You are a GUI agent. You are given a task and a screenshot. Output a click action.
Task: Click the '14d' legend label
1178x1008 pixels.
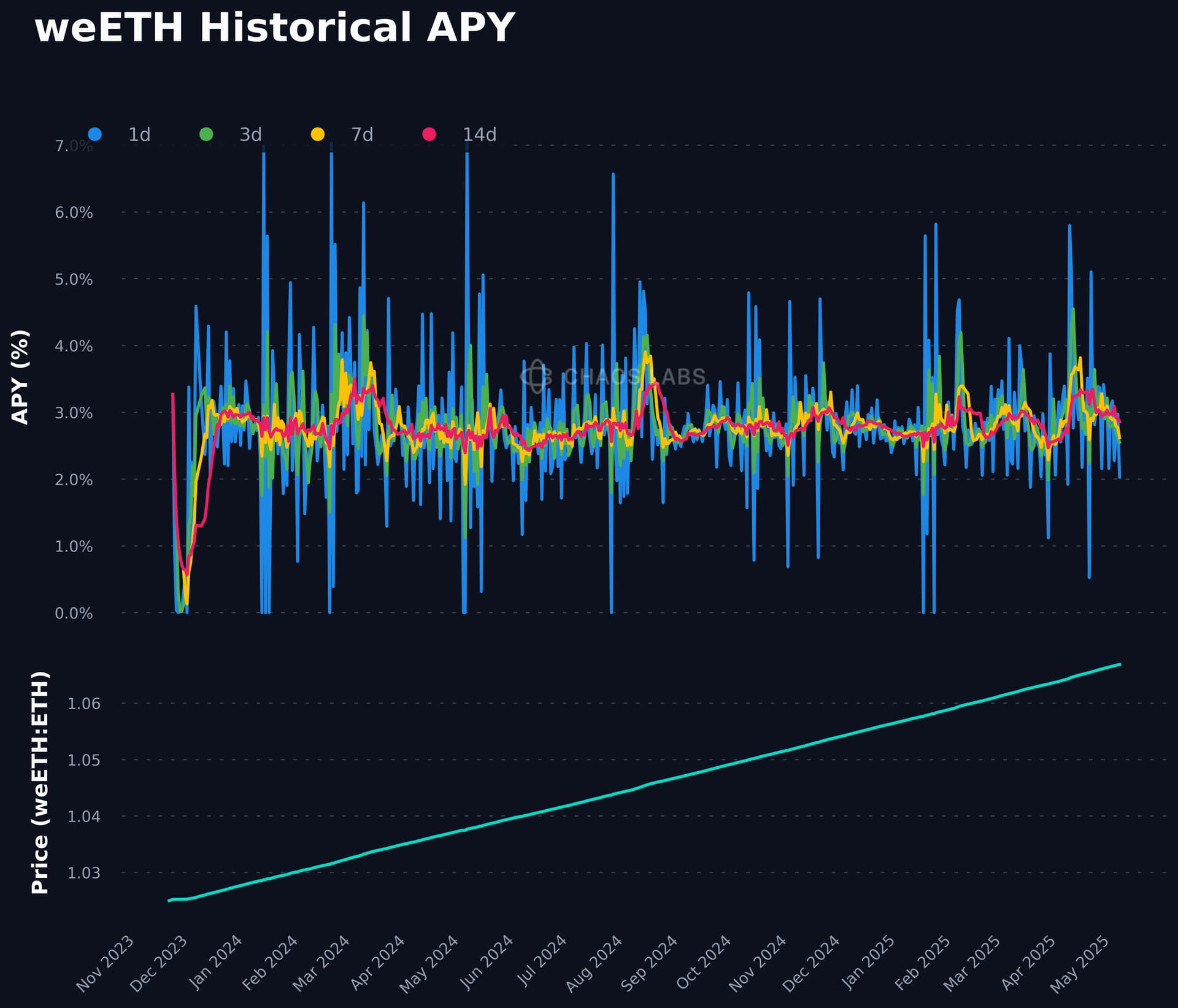tap(479, 134)
